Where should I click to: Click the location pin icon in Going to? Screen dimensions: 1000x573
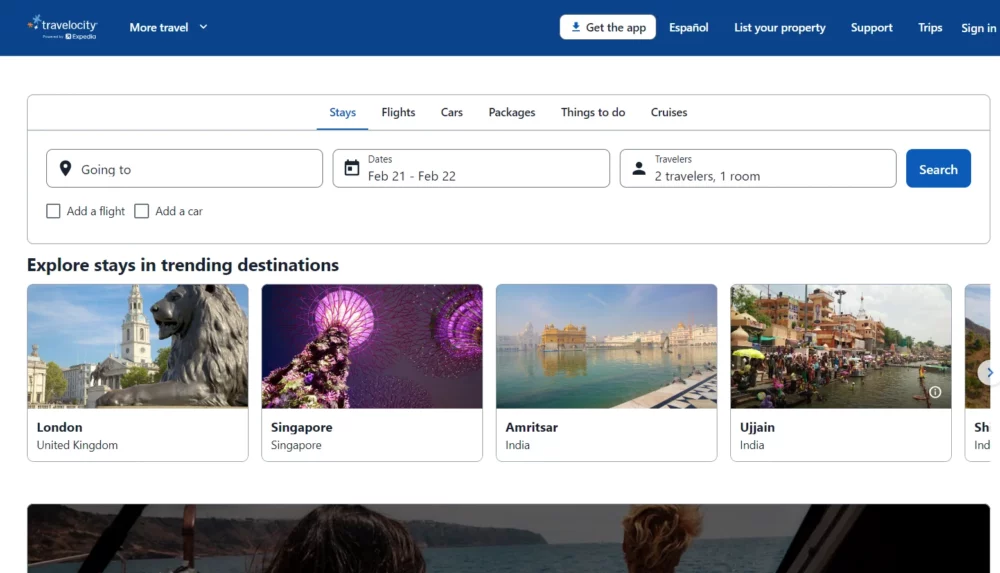coord(65,168)
